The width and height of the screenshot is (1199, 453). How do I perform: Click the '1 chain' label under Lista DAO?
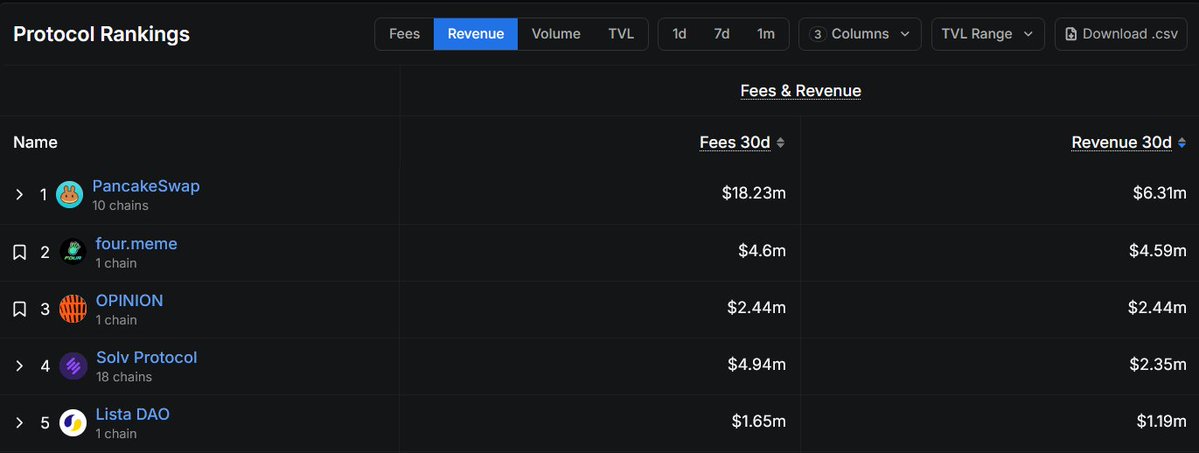tap(116, 434)
